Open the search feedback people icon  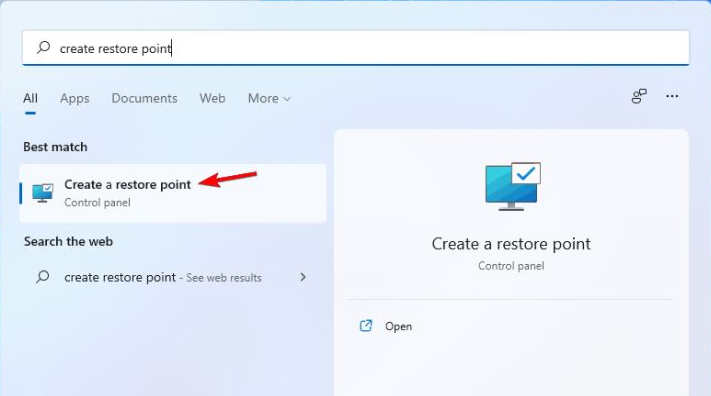tap(639, 96)
